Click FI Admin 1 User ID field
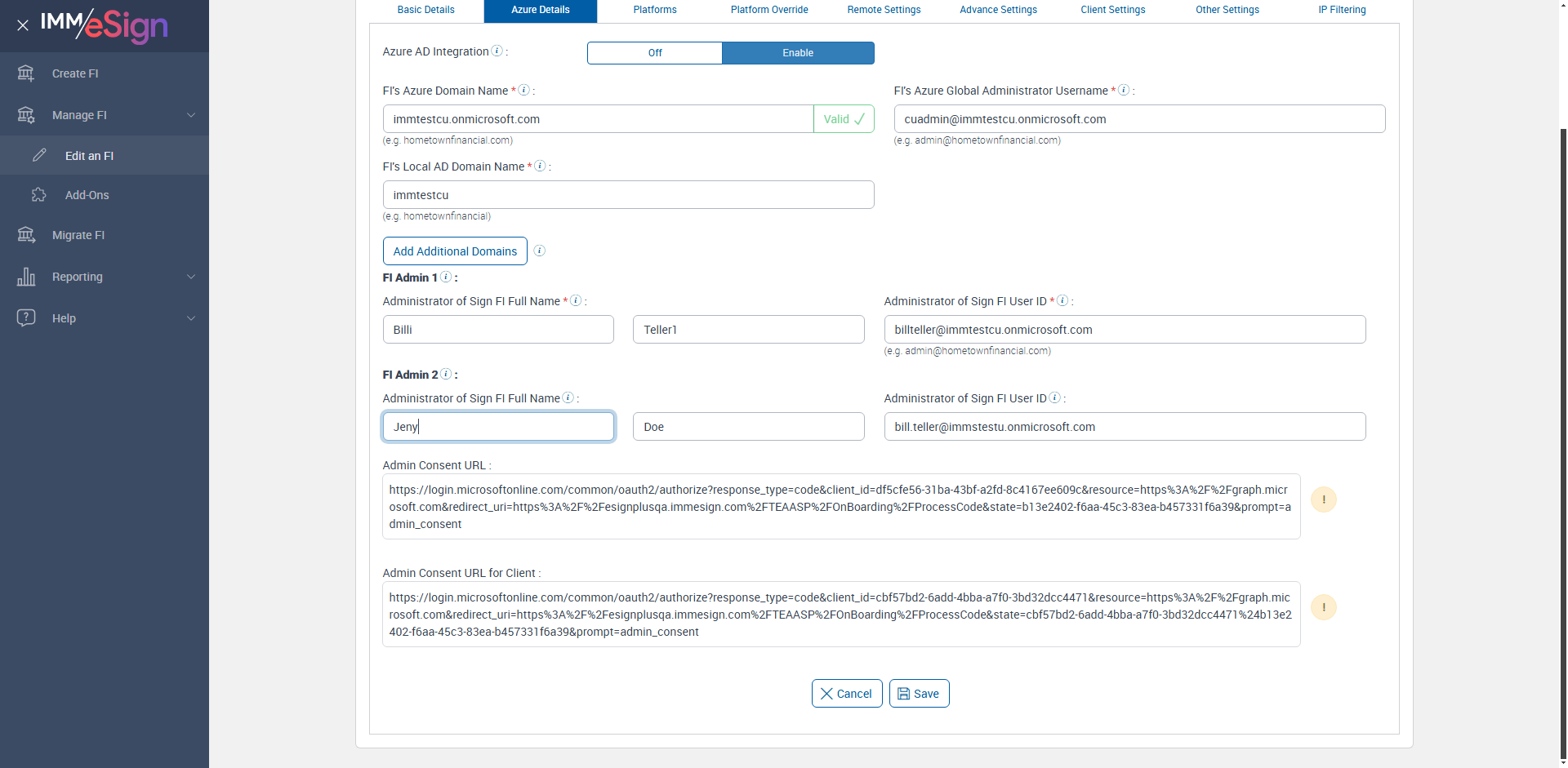The width and height of the screenshot is (1568, 768). 1125,330
